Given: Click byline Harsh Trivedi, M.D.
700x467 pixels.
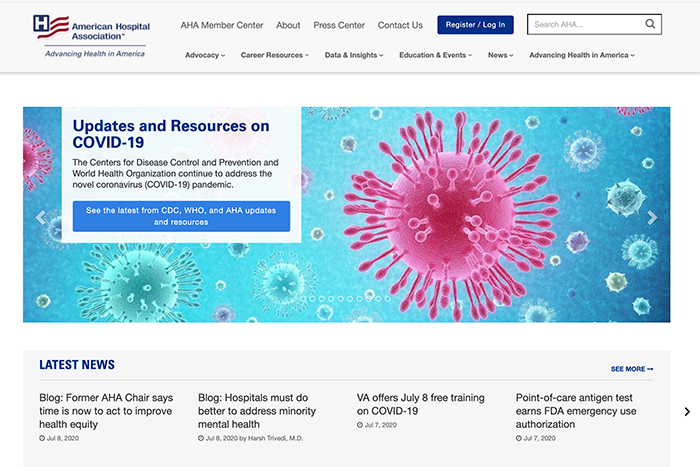Looking at the screenshot, I should (x=275, y=438).
